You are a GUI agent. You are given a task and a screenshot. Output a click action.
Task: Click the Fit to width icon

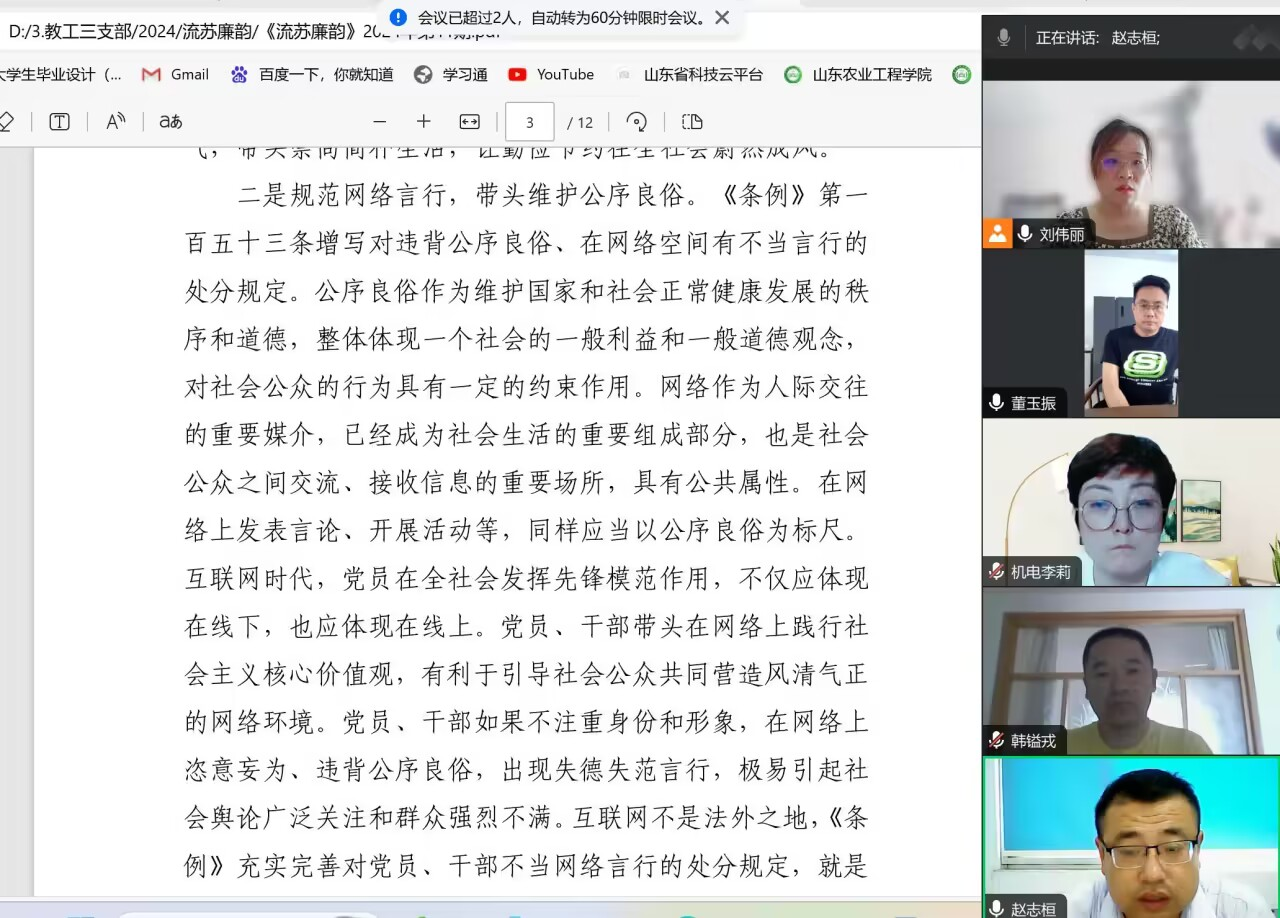(x=469, y=122)
